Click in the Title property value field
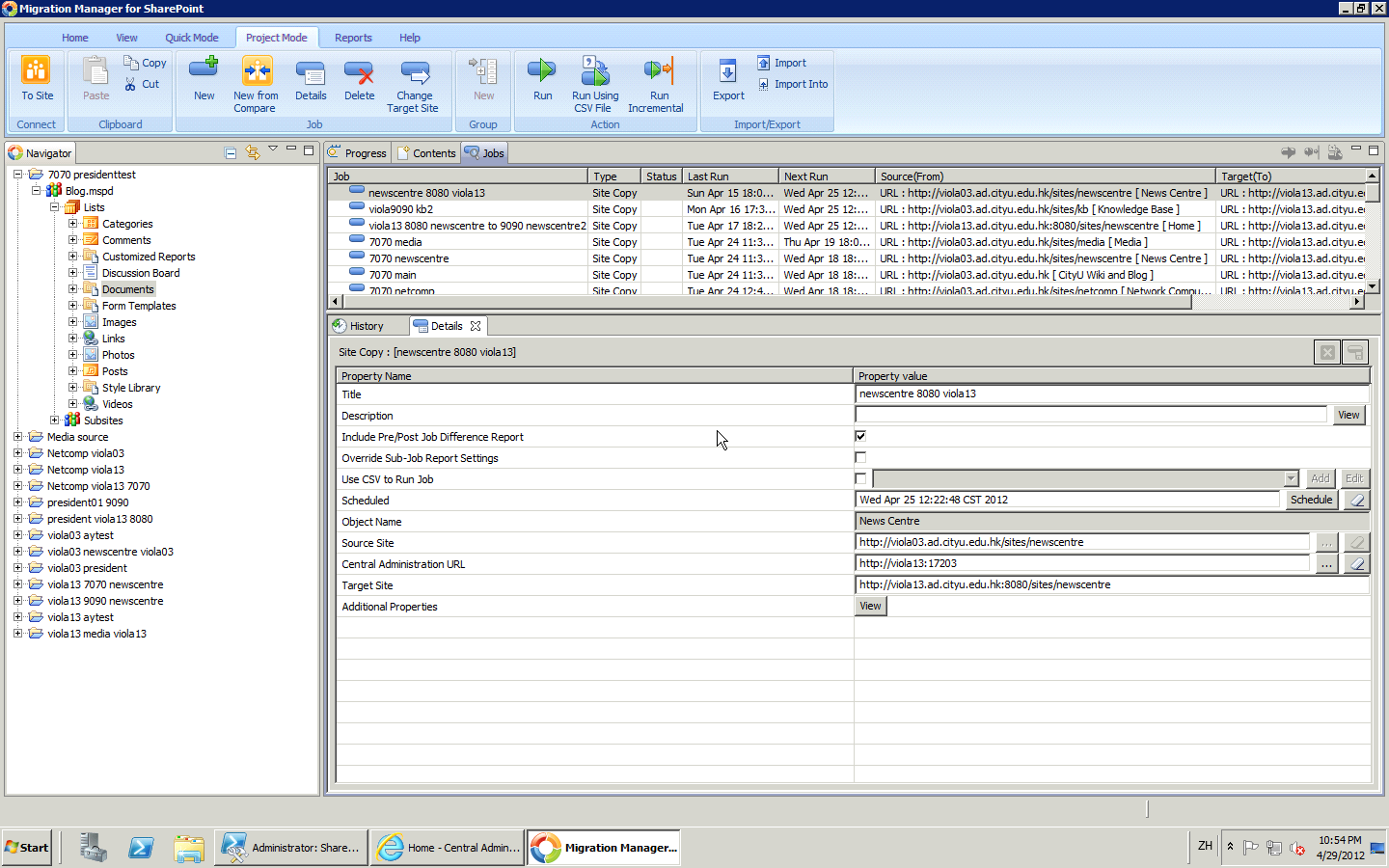This screenshot has width=1389, height=868. 1112,393
